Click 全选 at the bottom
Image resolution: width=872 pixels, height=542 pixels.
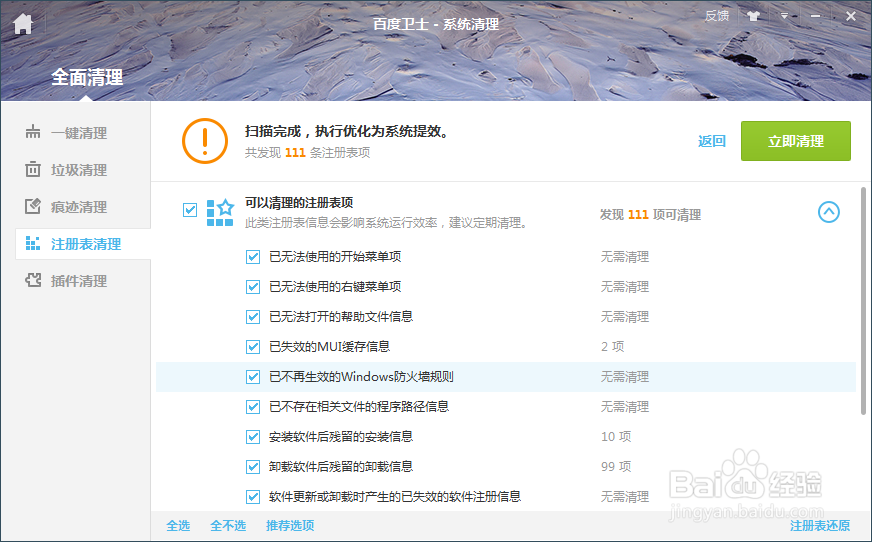click(178, 525)
